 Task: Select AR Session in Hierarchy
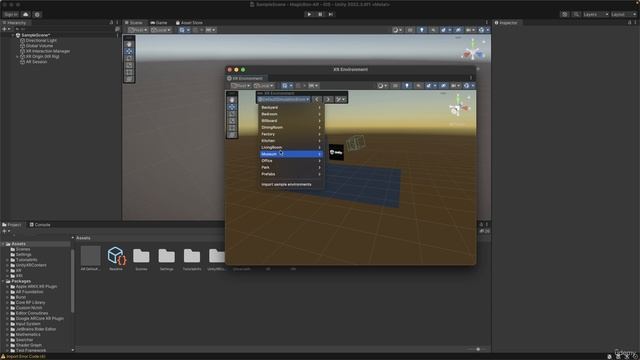point(36,62)
